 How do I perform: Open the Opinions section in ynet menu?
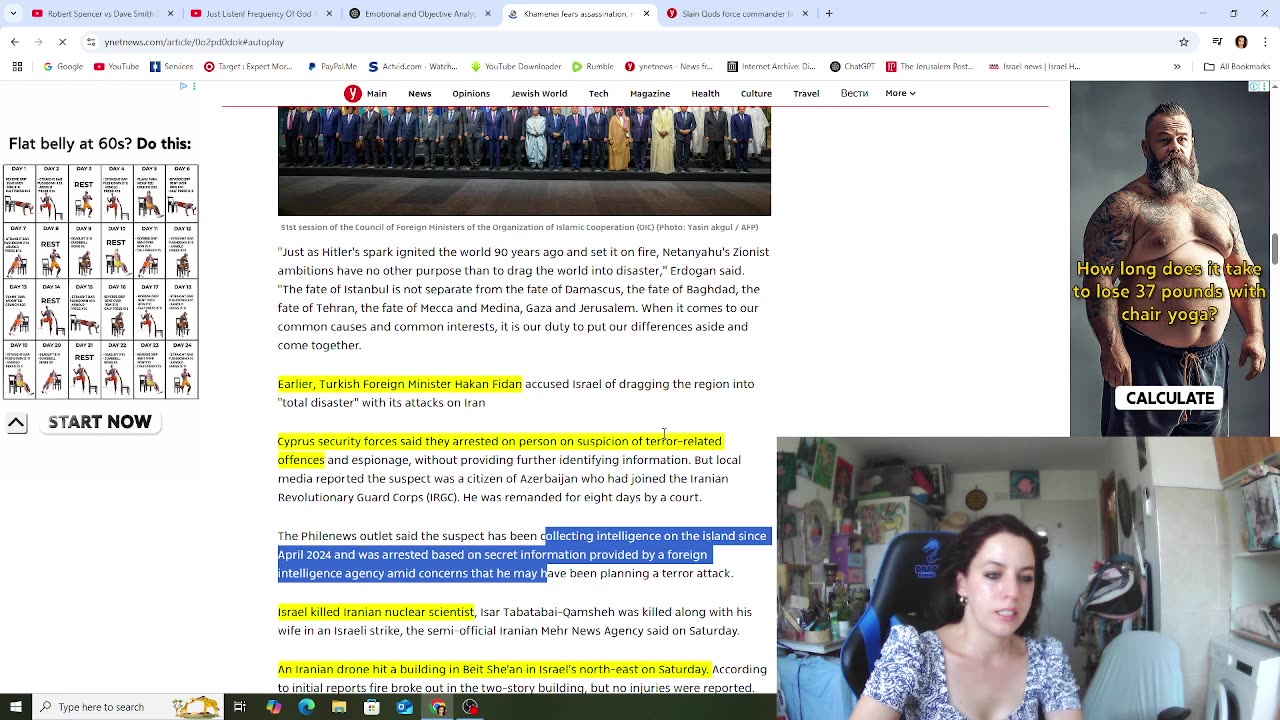coord(471,93)
